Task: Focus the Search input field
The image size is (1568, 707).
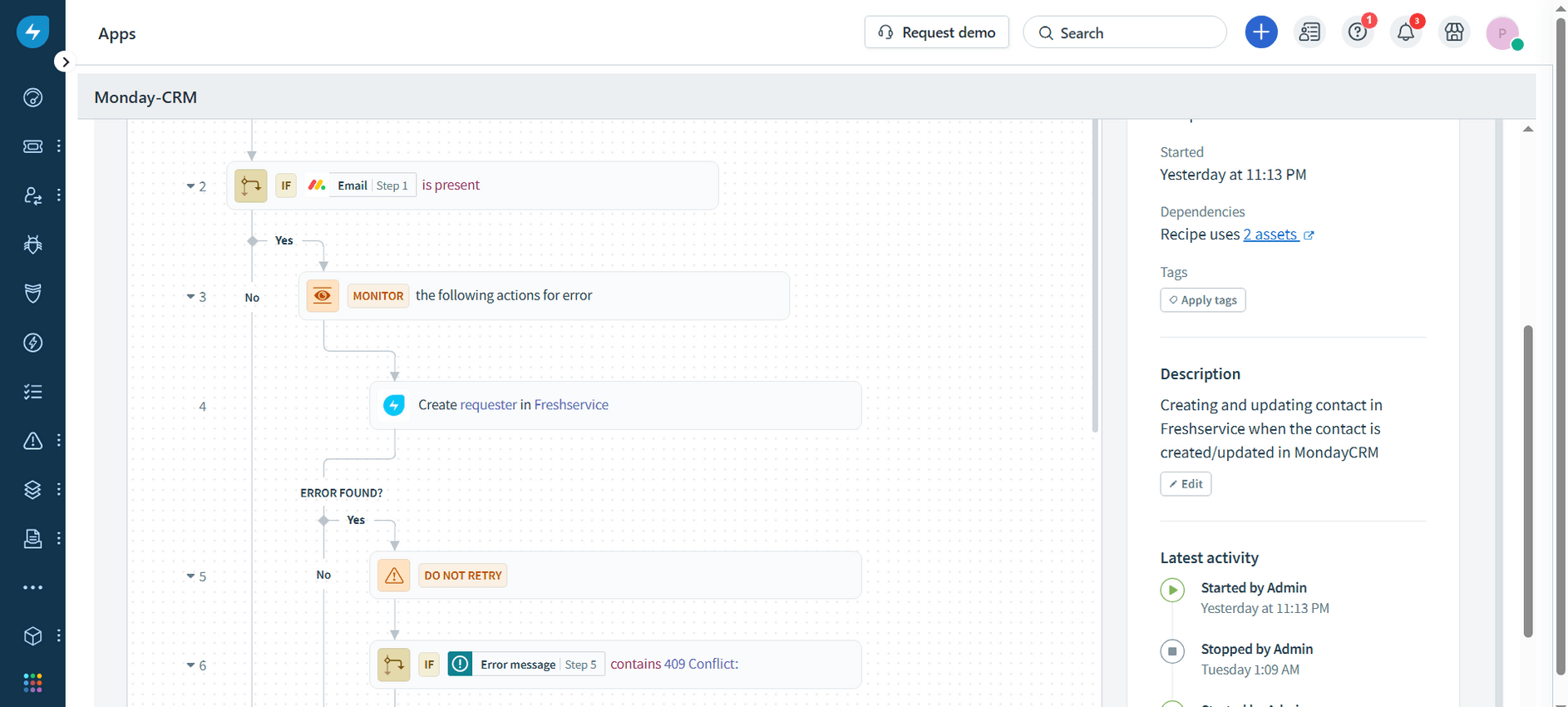Action: [1125, 32]
